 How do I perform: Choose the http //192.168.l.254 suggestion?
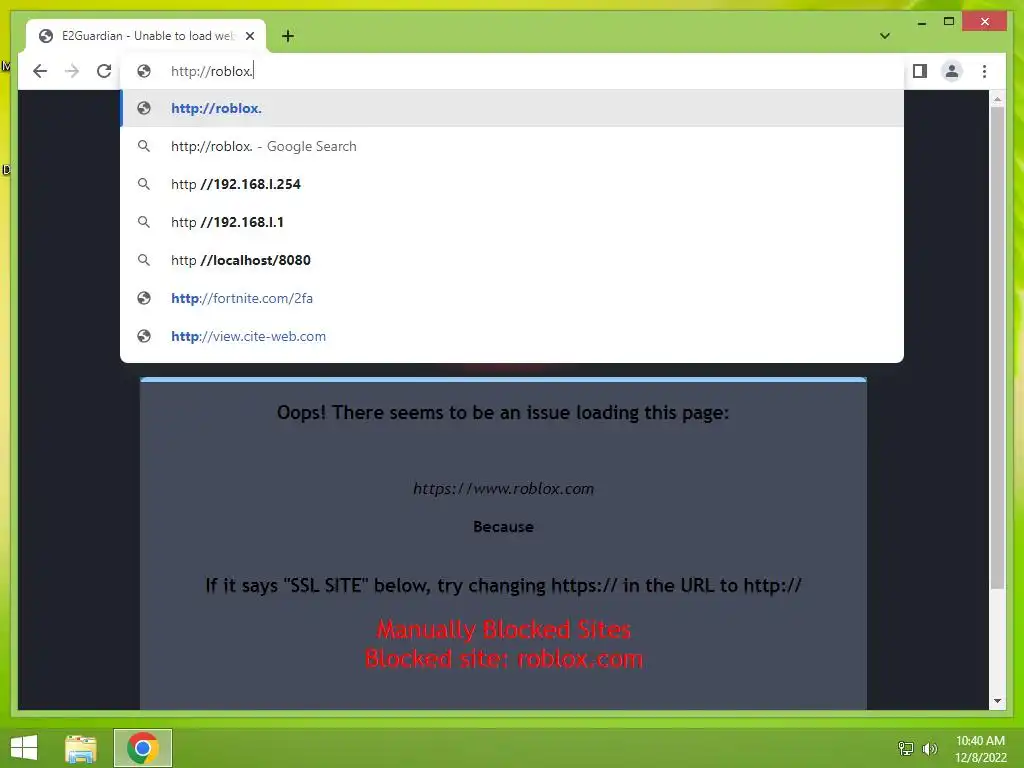pos(512,184)
